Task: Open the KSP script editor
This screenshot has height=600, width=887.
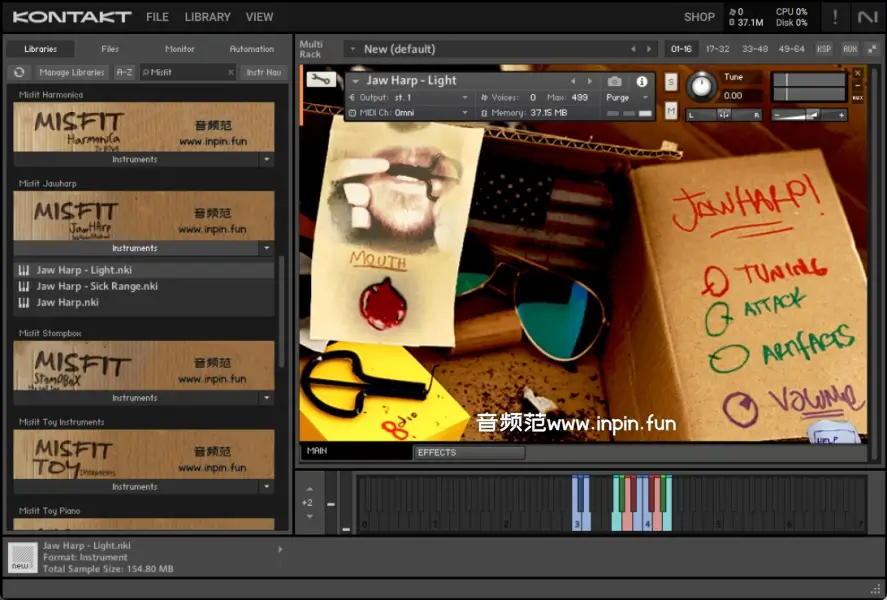Action: (x=823, y=49)
